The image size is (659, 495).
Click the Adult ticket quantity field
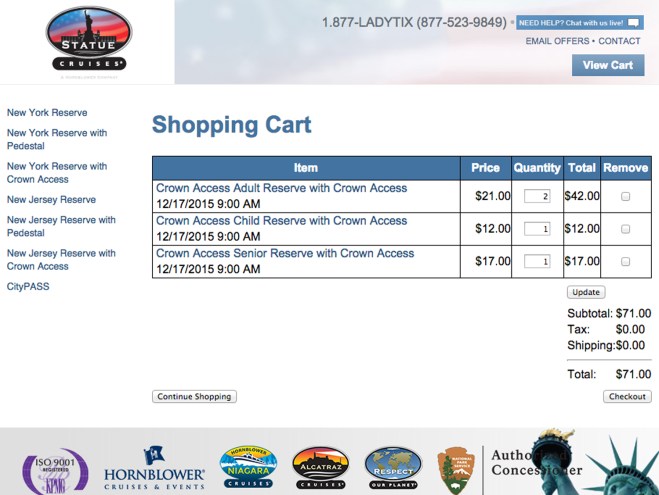coord(537,197)
